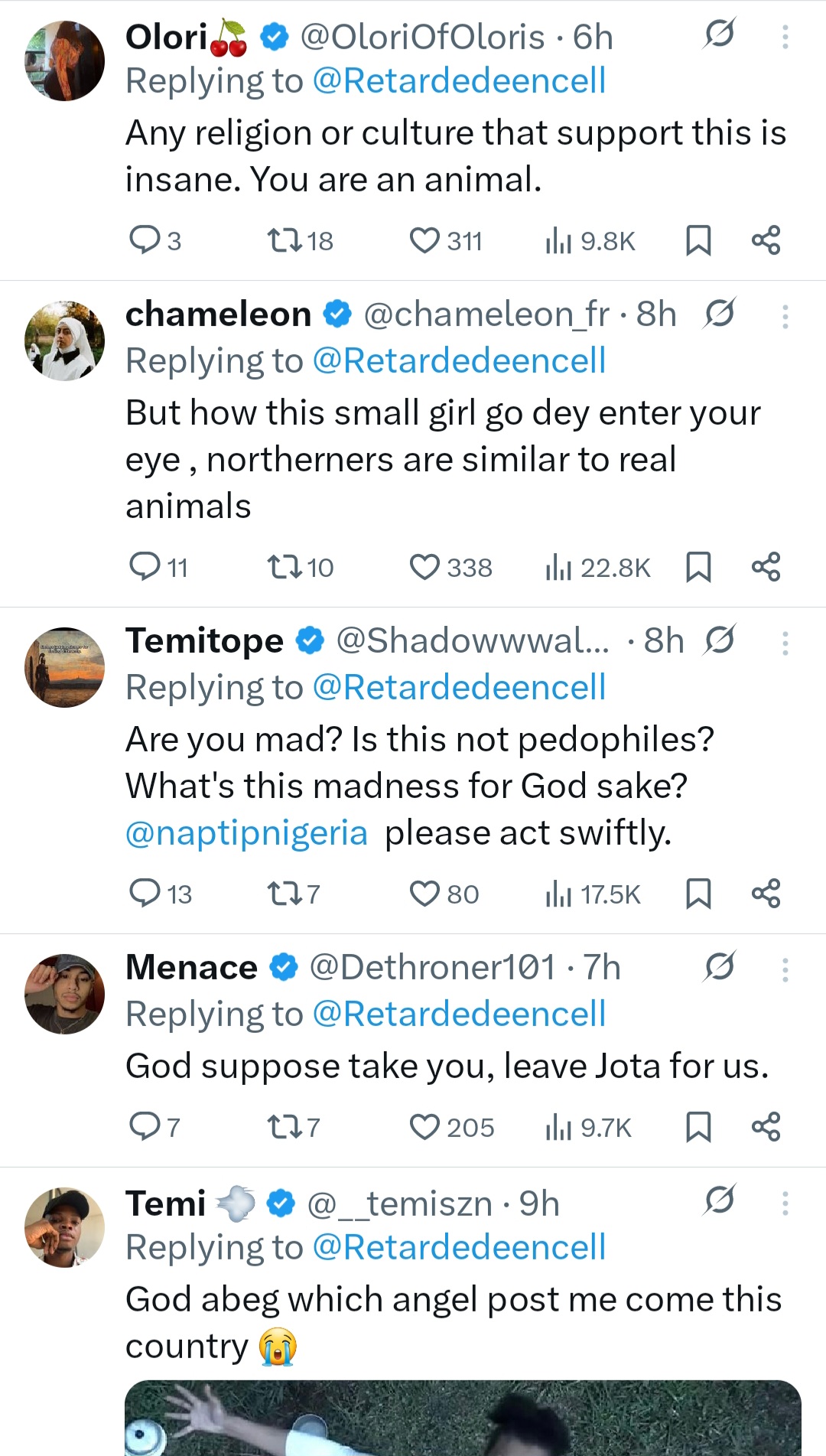
Task: Bookmark chameleon's tweet
Action: click(698, 567)
